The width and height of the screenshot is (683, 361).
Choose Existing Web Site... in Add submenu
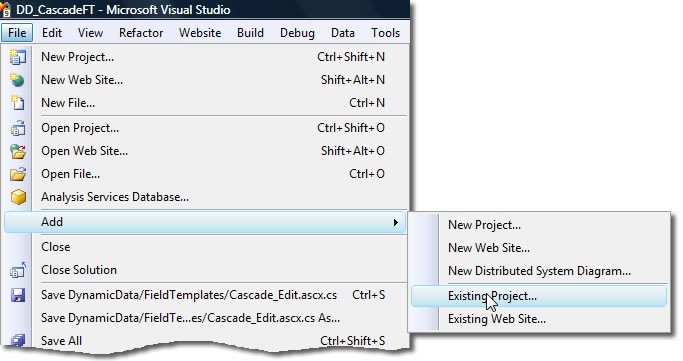click(x=539, y=319)
